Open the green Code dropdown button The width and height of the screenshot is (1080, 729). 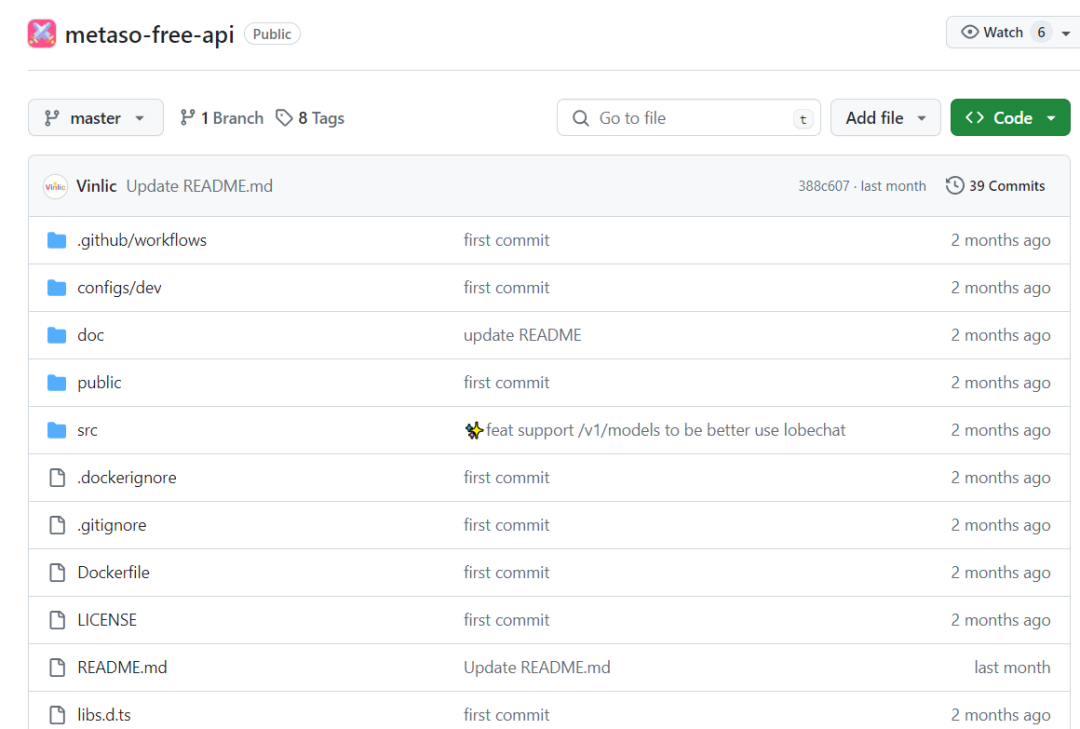point(1010,118)
